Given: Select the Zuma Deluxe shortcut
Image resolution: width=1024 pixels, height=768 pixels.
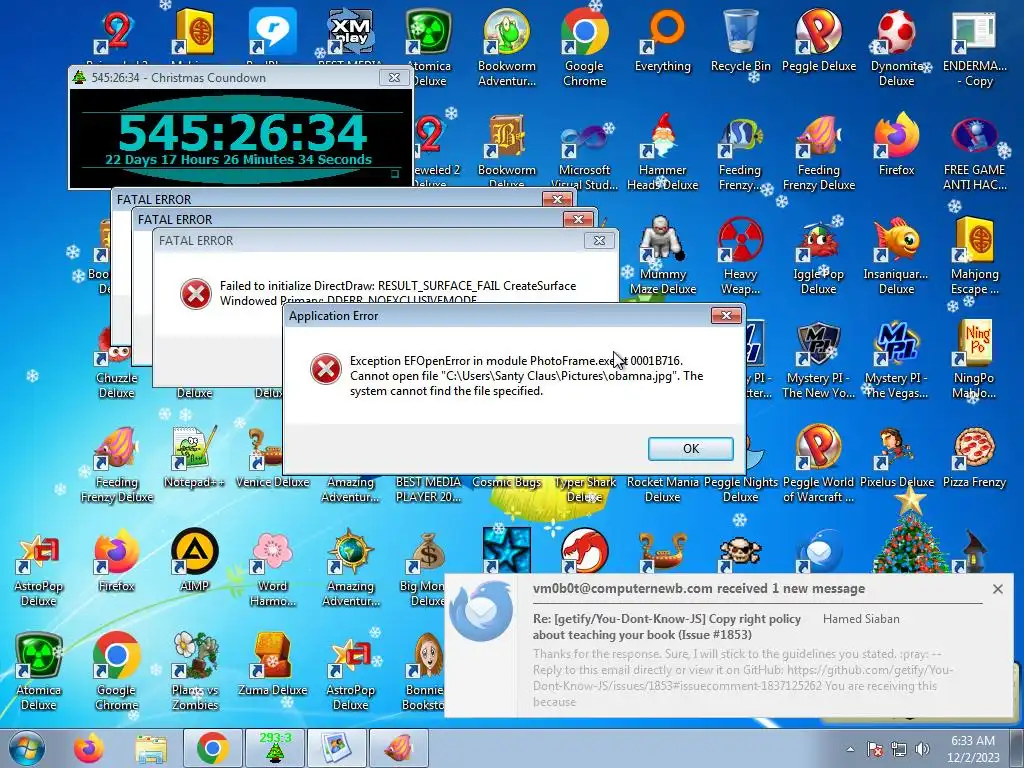Looking at the screenshot, I should 272,665.
